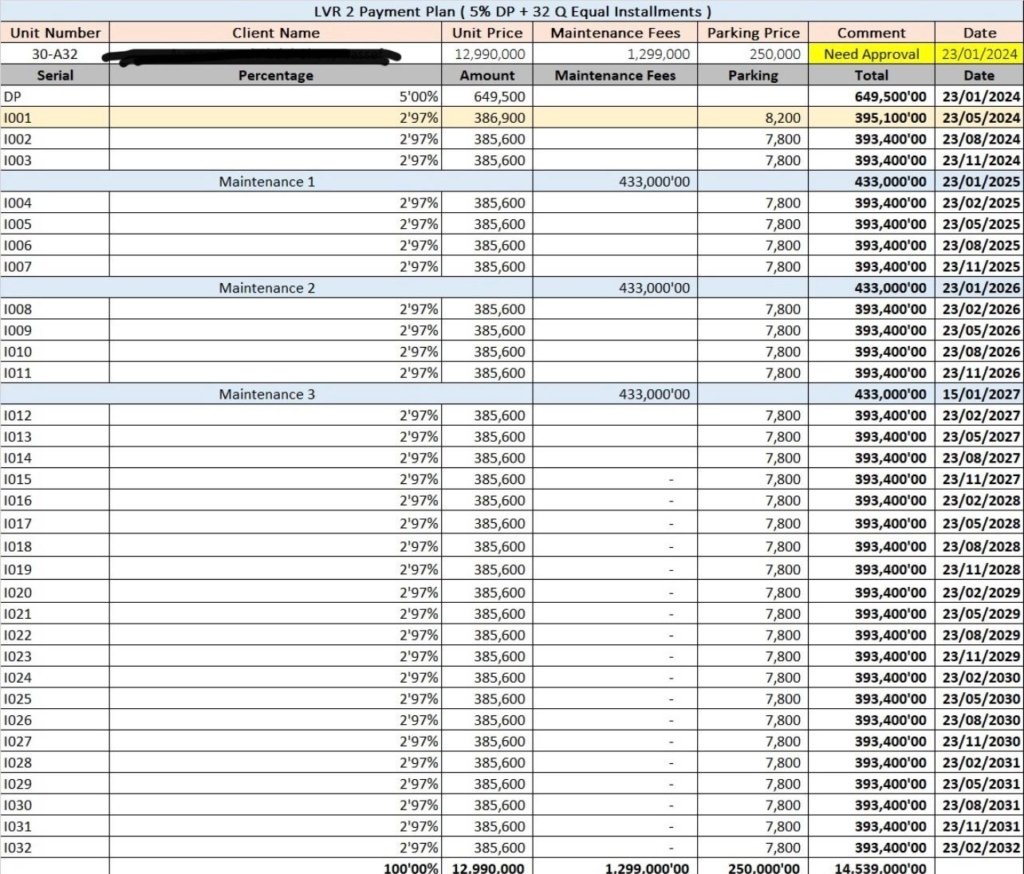
Task: Click date cell '23/08/2024'
Action: (x=980, y=139)
